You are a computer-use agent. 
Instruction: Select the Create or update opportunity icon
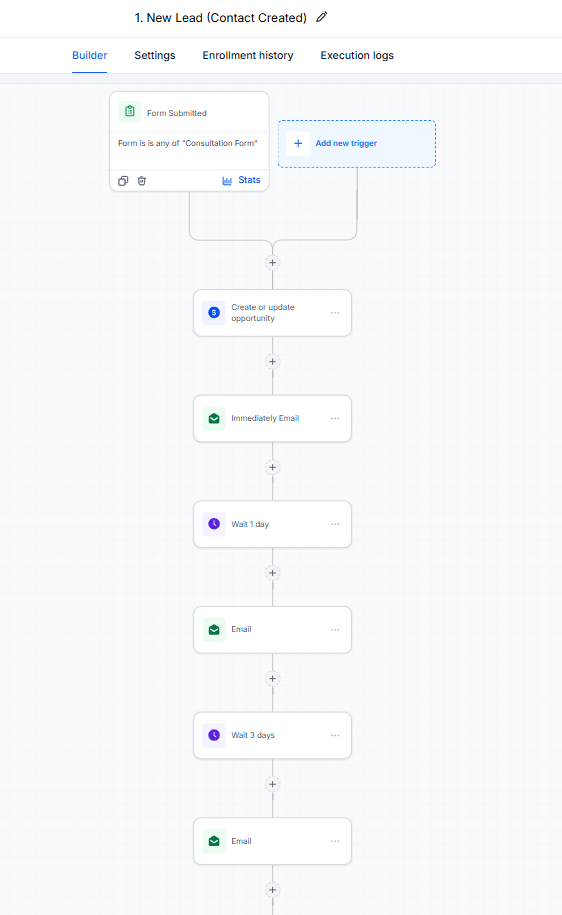[214, 313]
